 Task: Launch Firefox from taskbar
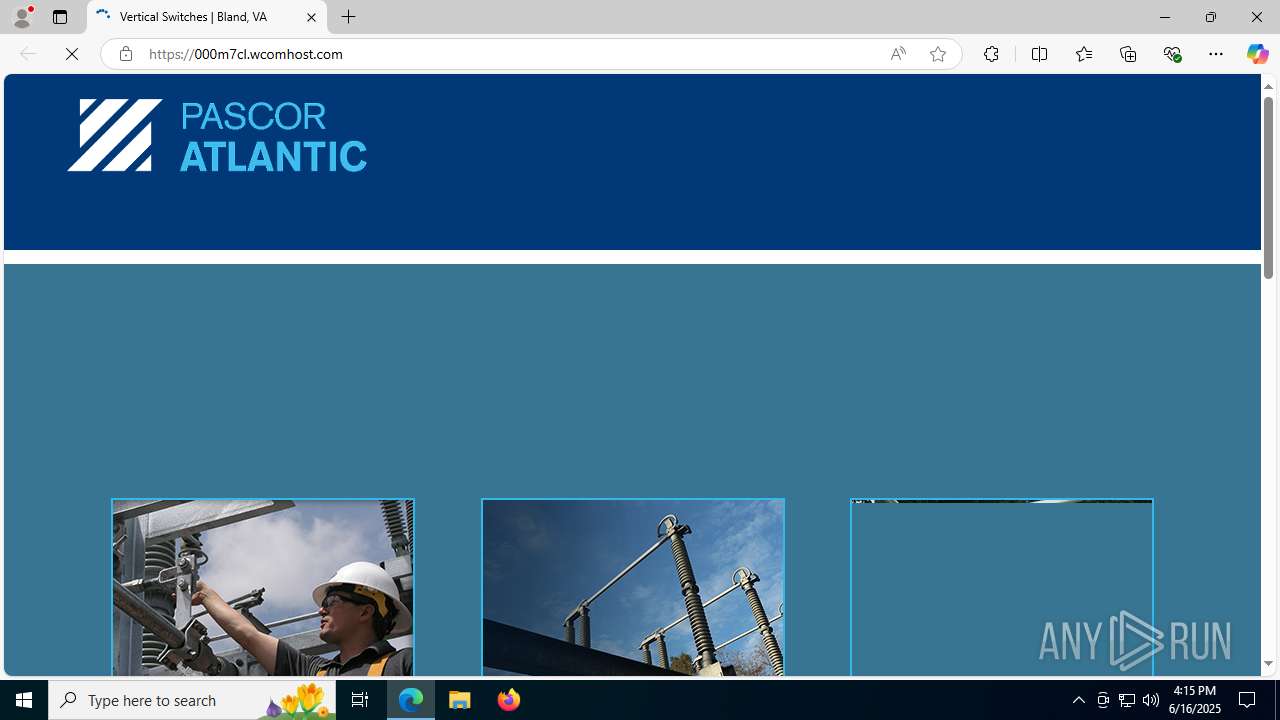pyautogui.click(x=508, y=700)
